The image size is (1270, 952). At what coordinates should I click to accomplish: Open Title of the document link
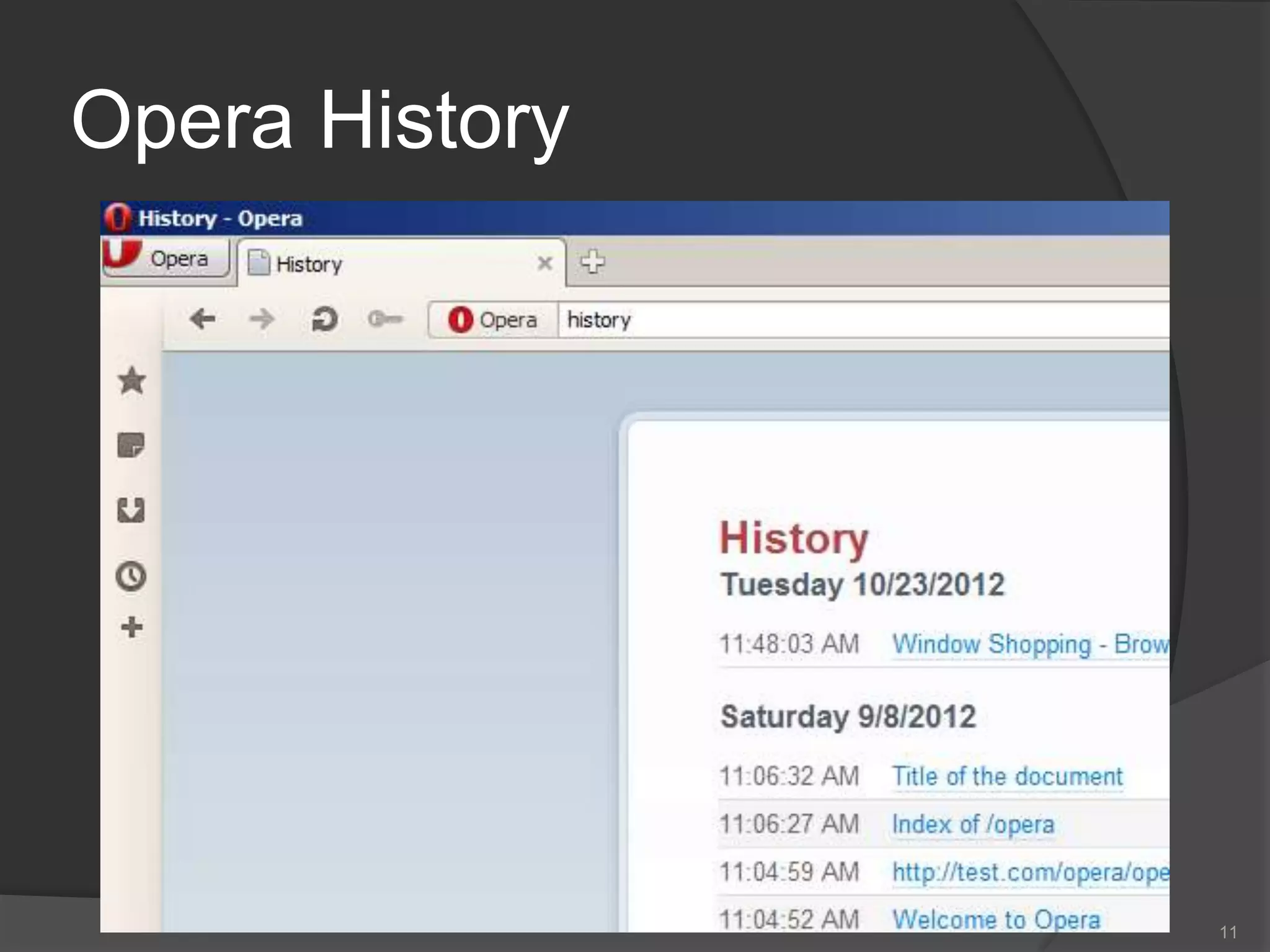(1007, 777)
